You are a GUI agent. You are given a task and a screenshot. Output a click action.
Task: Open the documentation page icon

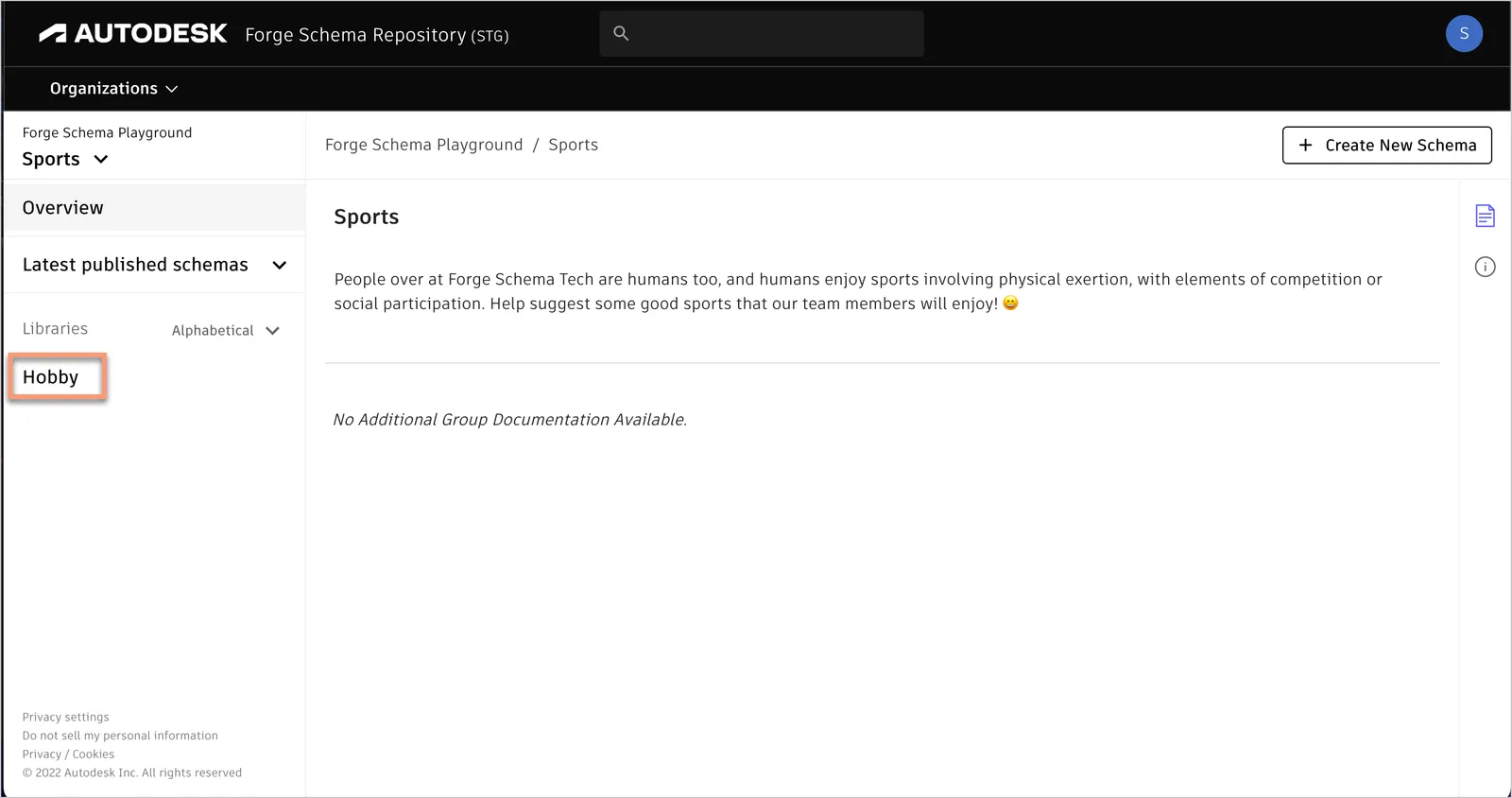(1485, 216)
